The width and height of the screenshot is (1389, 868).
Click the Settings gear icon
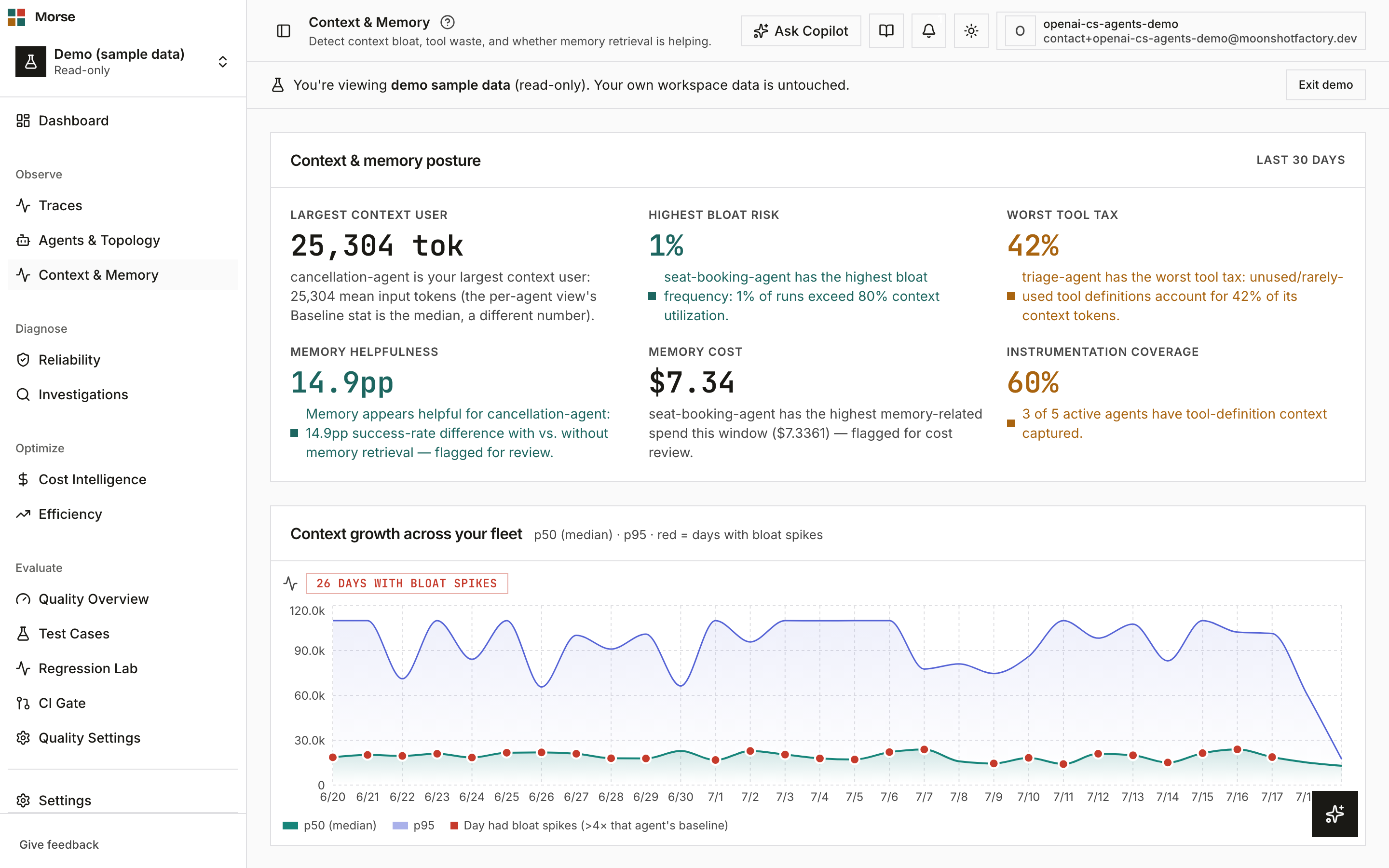pyautogui.click(x=23, y=801)
